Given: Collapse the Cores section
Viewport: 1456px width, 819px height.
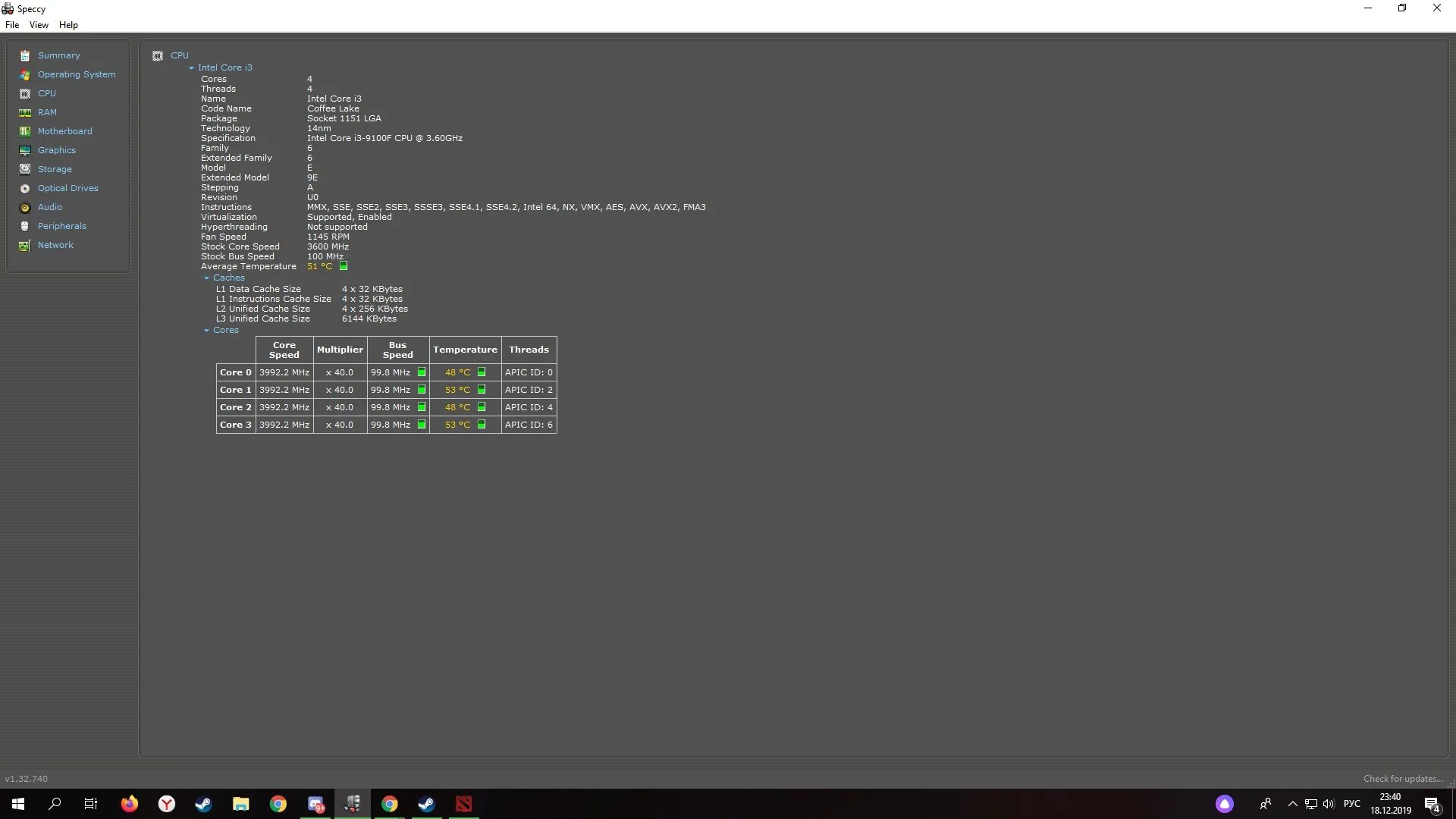Looking at the screenshot, I should coord(207,331).
